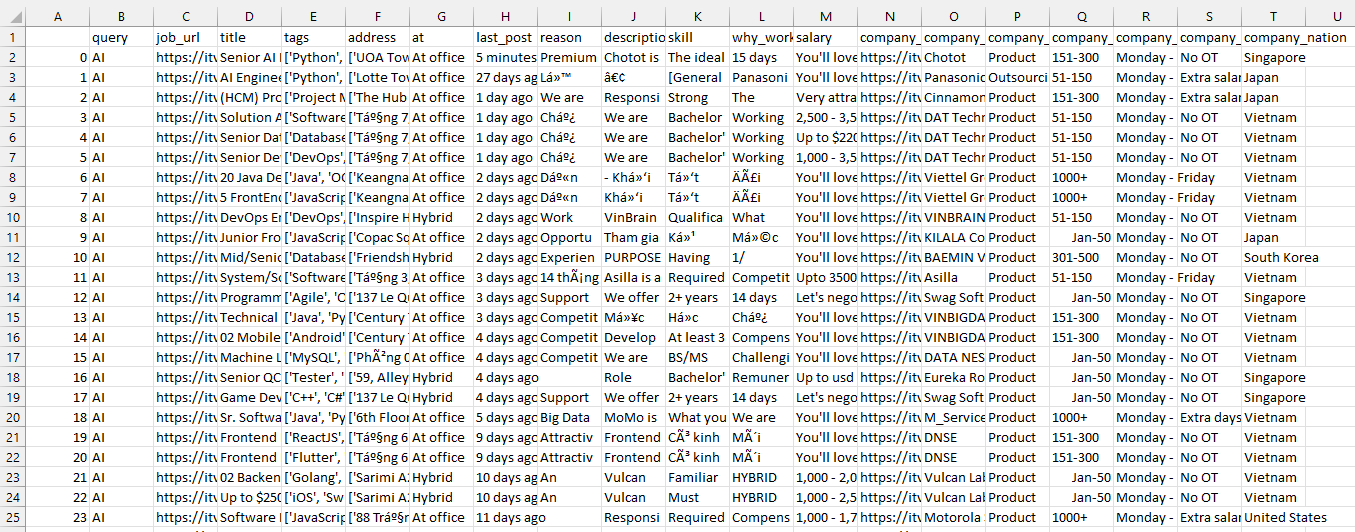Click 'VinBrain' description cell
The image size is (1355, 532).
(633, 217)
